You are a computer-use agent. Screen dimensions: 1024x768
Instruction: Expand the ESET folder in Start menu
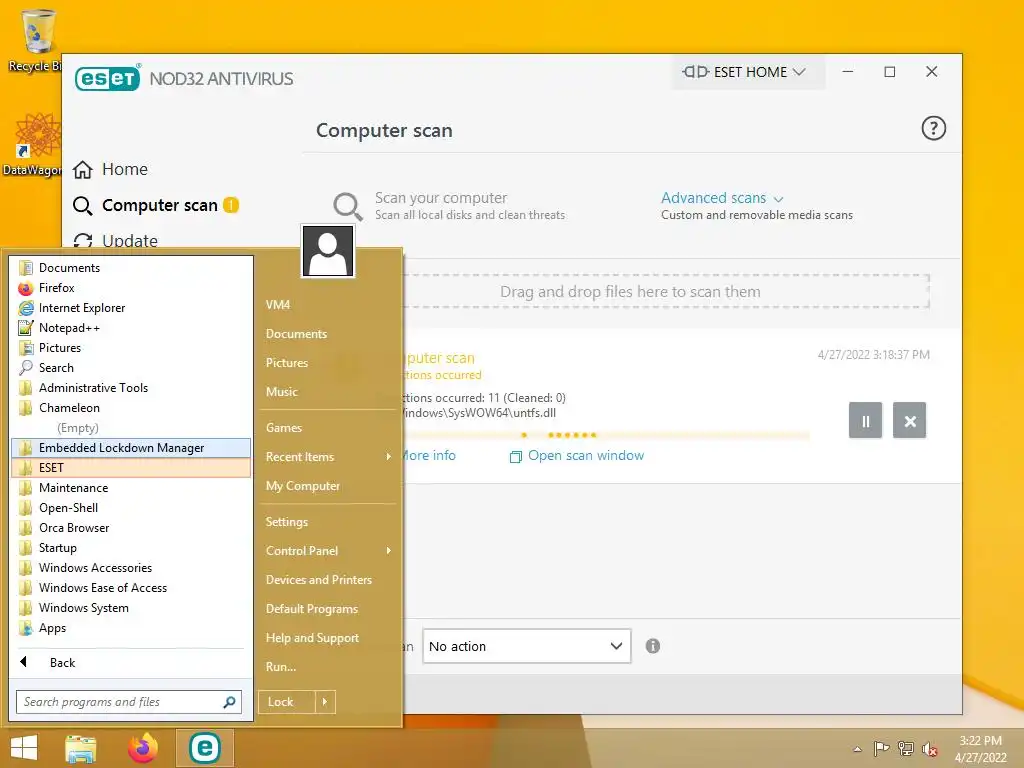(x=131, y=468)
